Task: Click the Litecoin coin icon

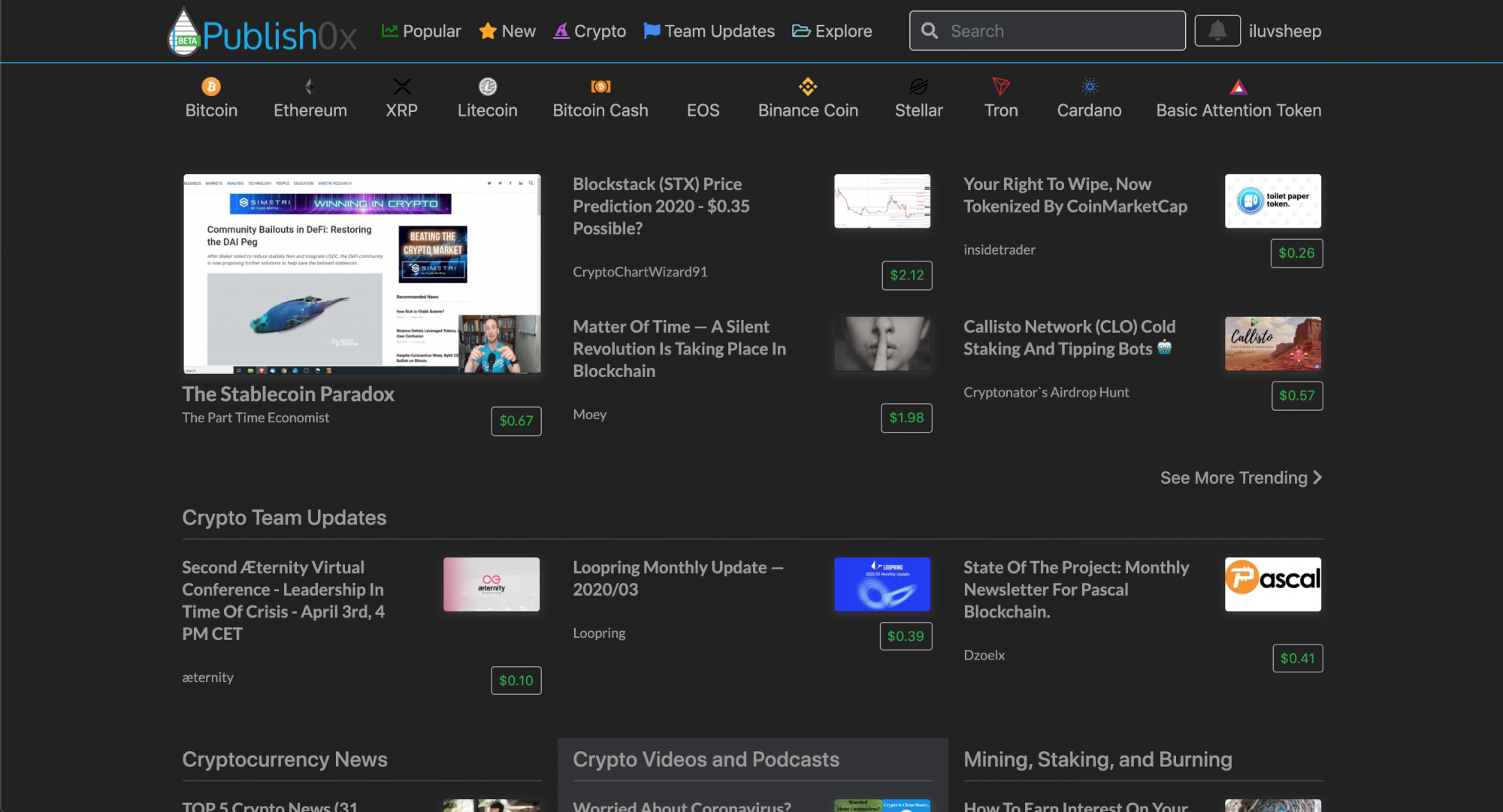Action: pyautogui.click(x=488, y=86)
